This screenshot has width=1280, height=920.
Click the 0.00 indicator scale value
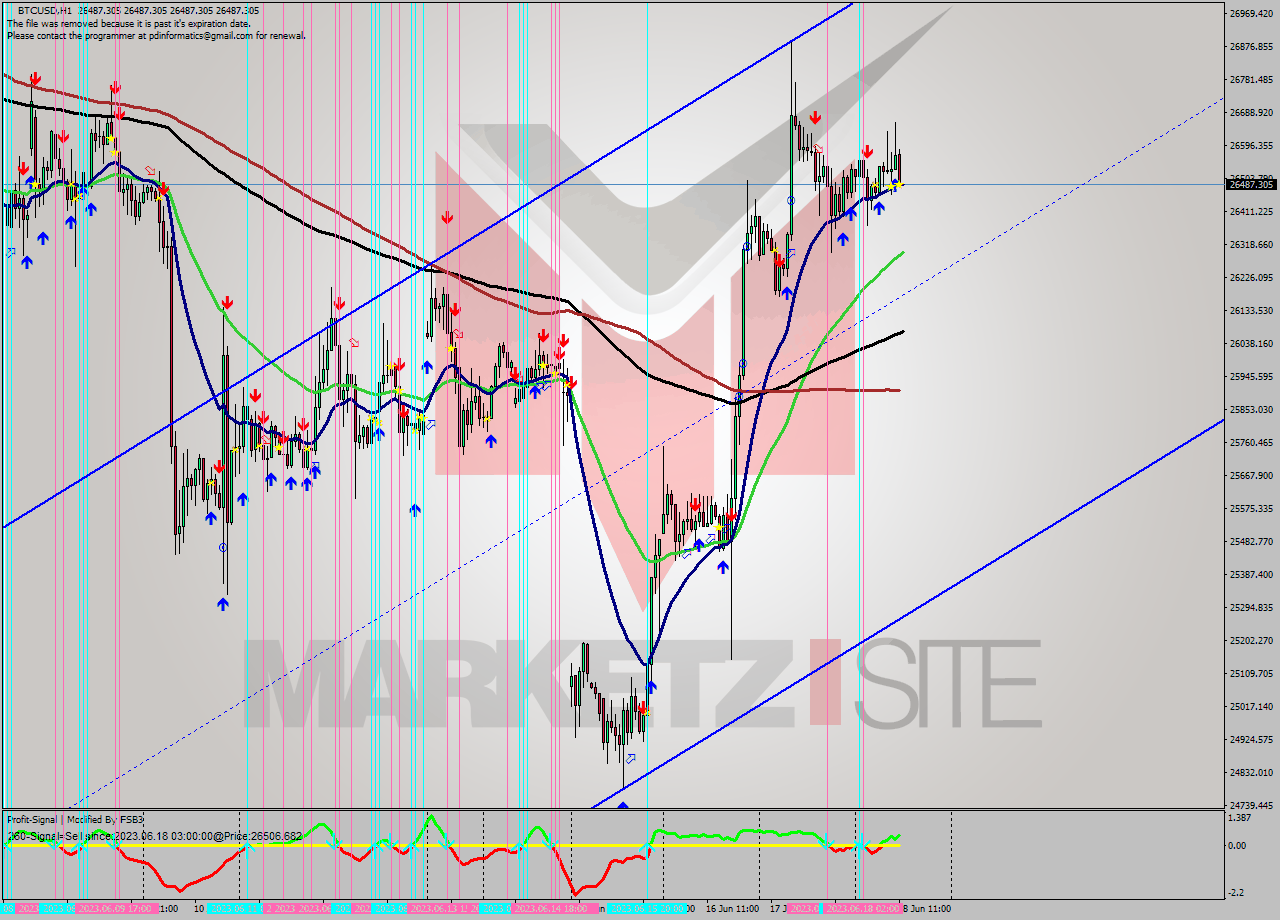click(1239, 846)
